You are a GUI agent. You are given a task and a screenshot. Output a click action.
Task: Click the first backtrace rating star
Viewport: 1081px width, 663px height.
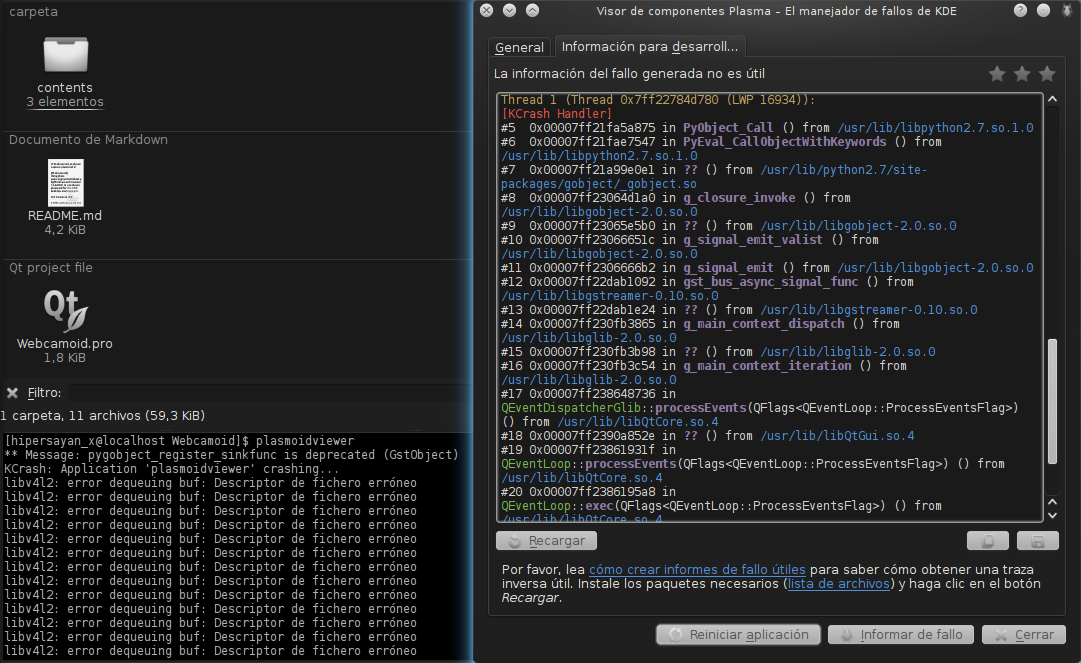(997, 74)
